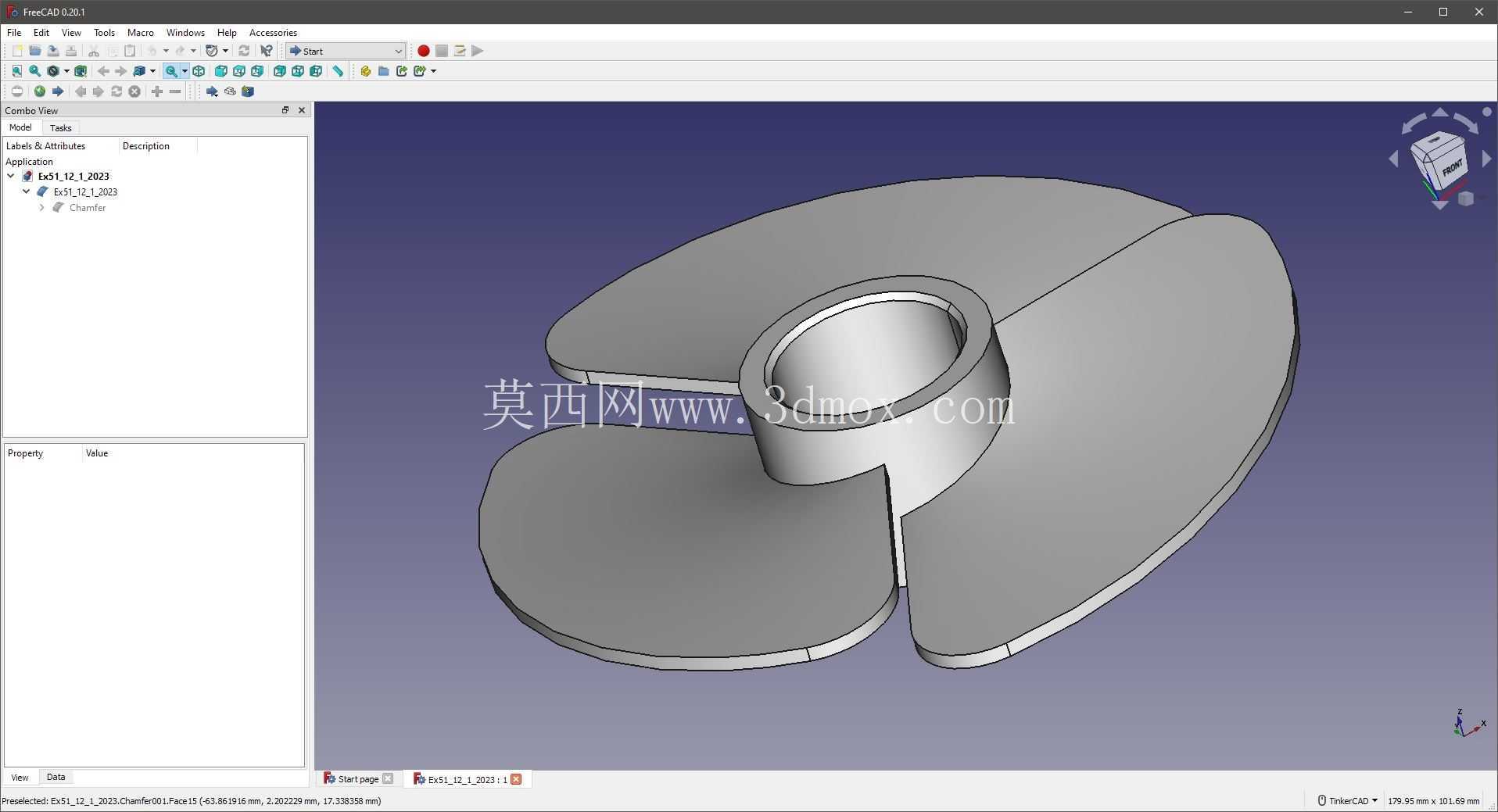Float the Combo View panel
Viewport: 1498px width, 812px height.
pos(285,110)
